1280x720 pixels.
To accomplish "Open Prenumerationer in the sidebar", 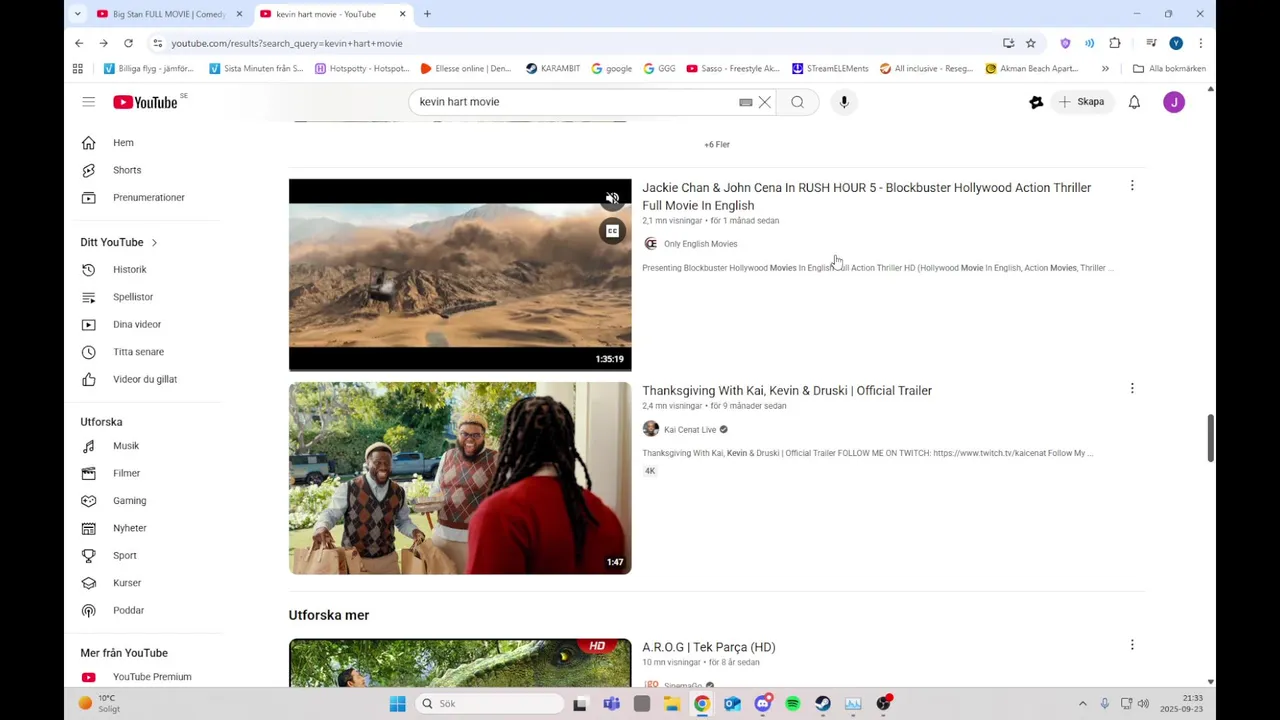I will tap(150, 198).
